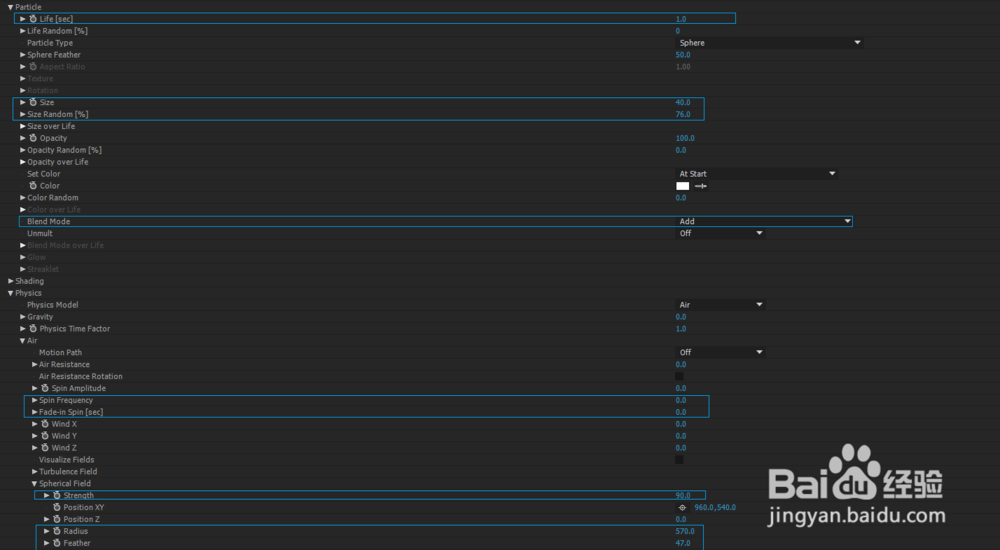This screenshot has width=1000, height=550.
Task: Toggle stopwatch for Wind Z
Action: (x=45, y=448)
